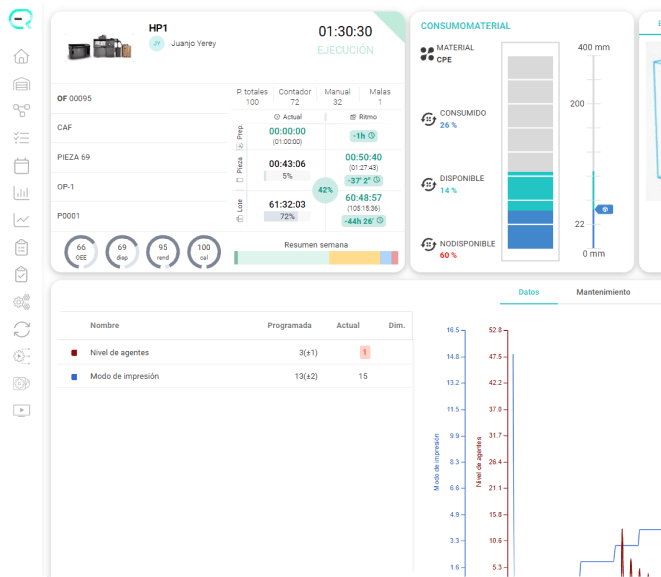Image resolution: width=661 pixels, height=577 pixels.
Task: Click the DISPONIBLE cycle icon
Action: pyautogui.click(x=428, y=184)
